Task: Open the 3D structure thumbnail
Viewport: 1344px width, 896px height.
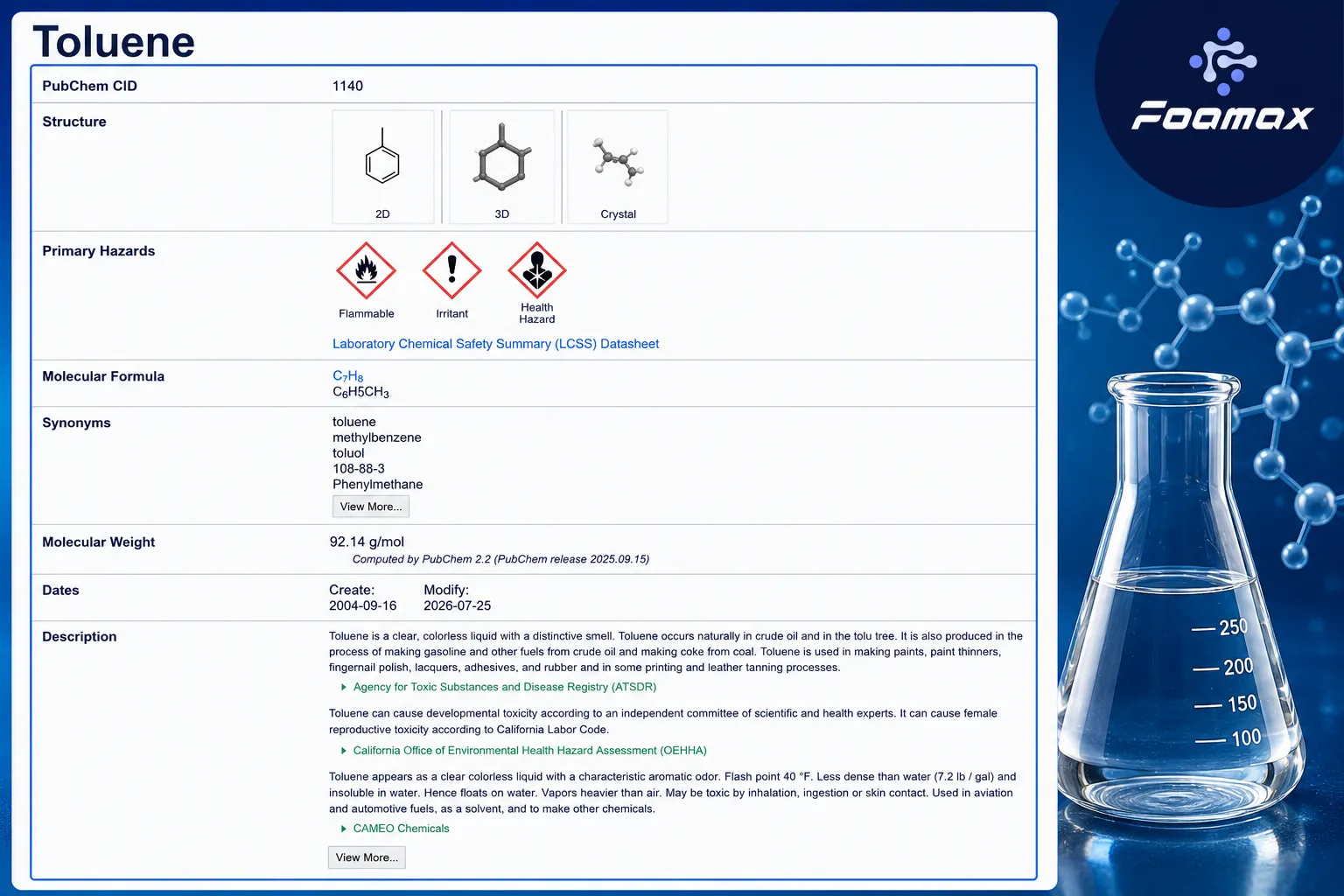Action: (502, 167)
